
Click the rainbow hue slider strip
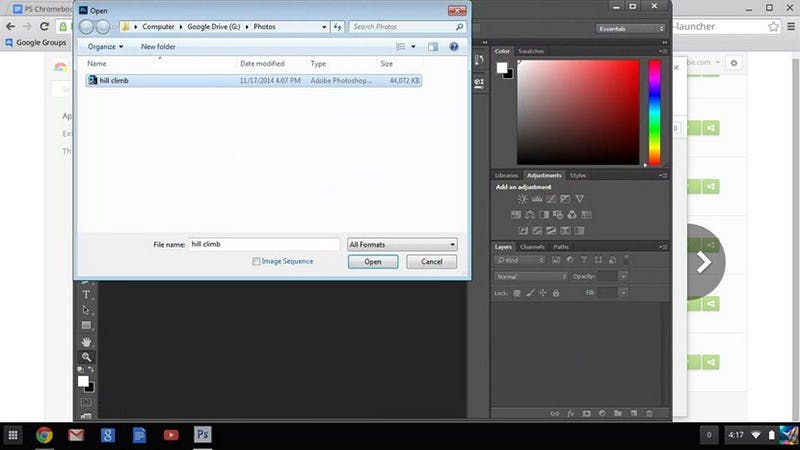pyautogui.click(x=654, y=110)
